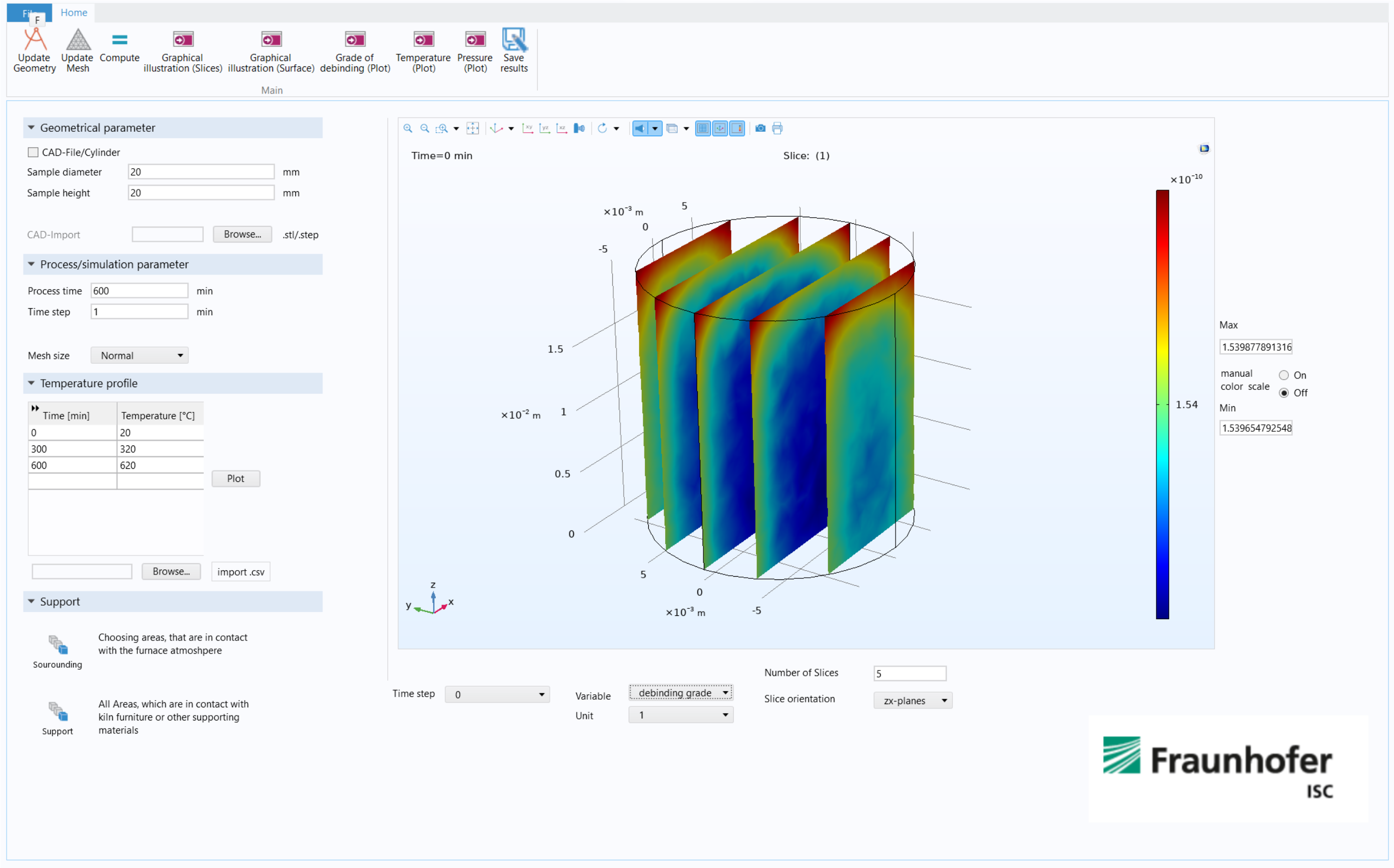
Task: Print the graphics window
Action: click(777, 128)
